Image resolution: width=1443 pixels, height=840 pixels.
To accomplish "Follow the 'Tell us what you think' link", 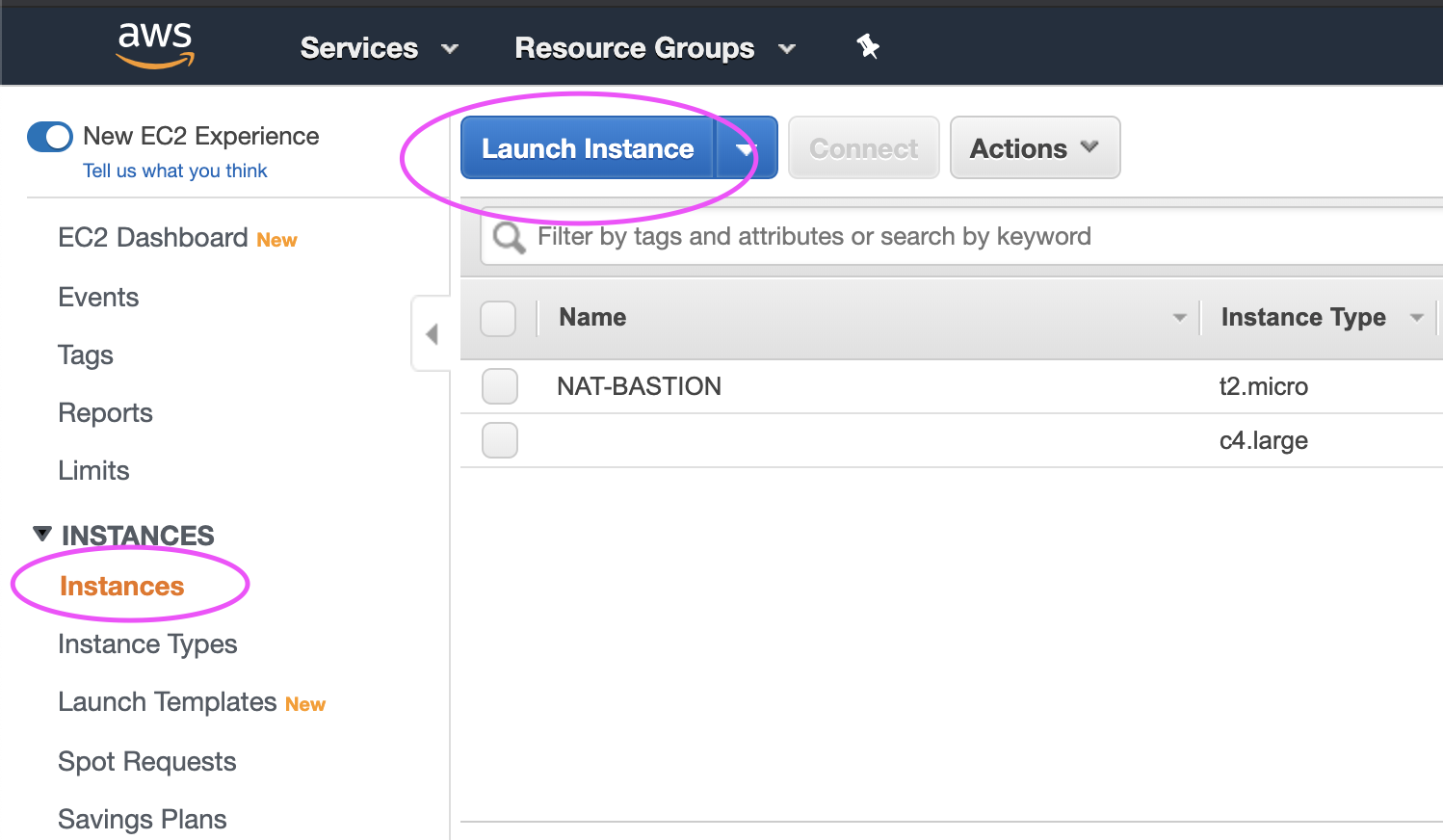I will 175,171.
